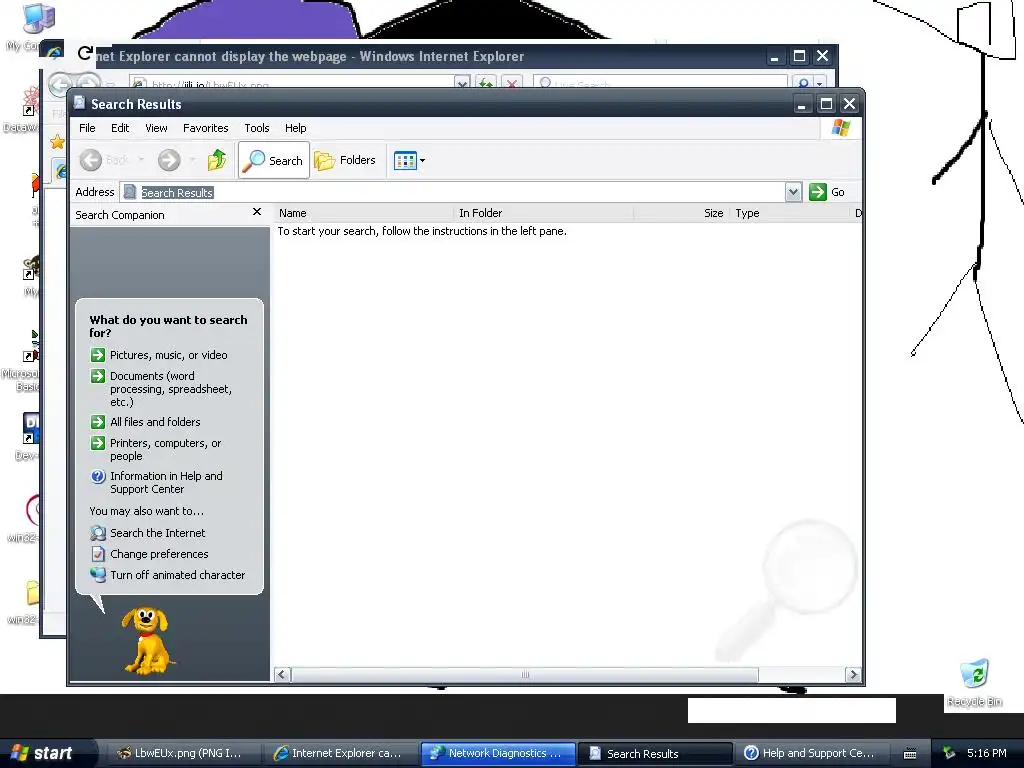Click the green arrow beside Pictures, music
Viewport: 1024px width, 768px height.
tap(98, 355)
